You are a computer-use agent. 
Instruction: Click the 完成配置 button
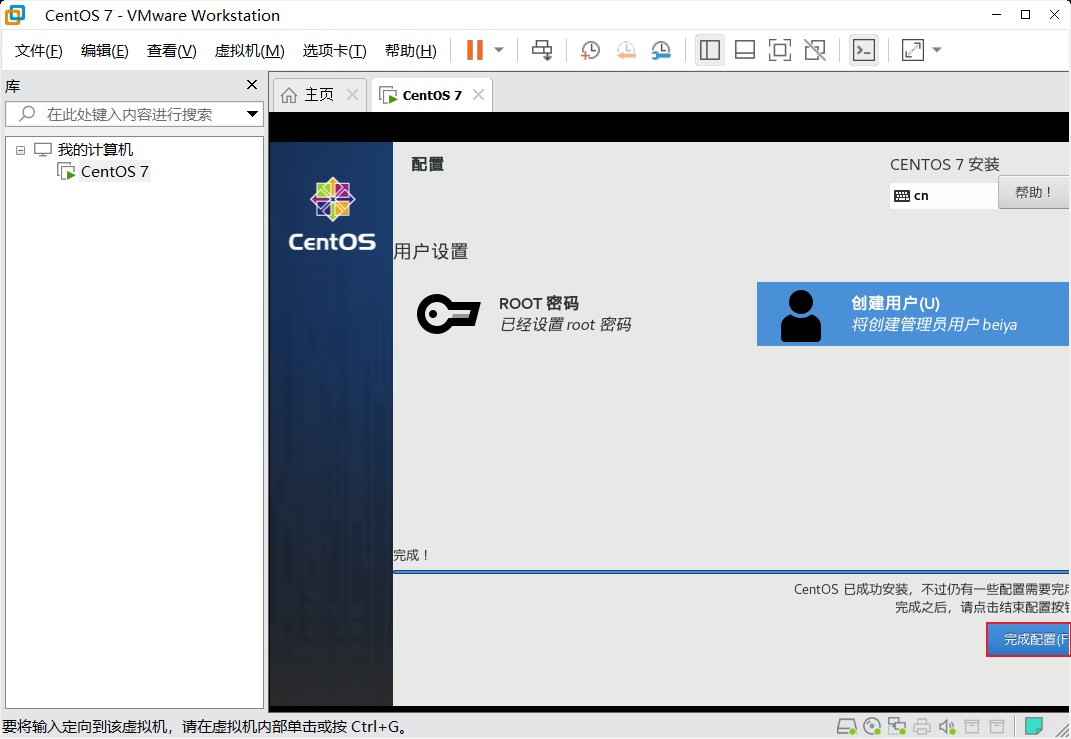pos(1029,639)
